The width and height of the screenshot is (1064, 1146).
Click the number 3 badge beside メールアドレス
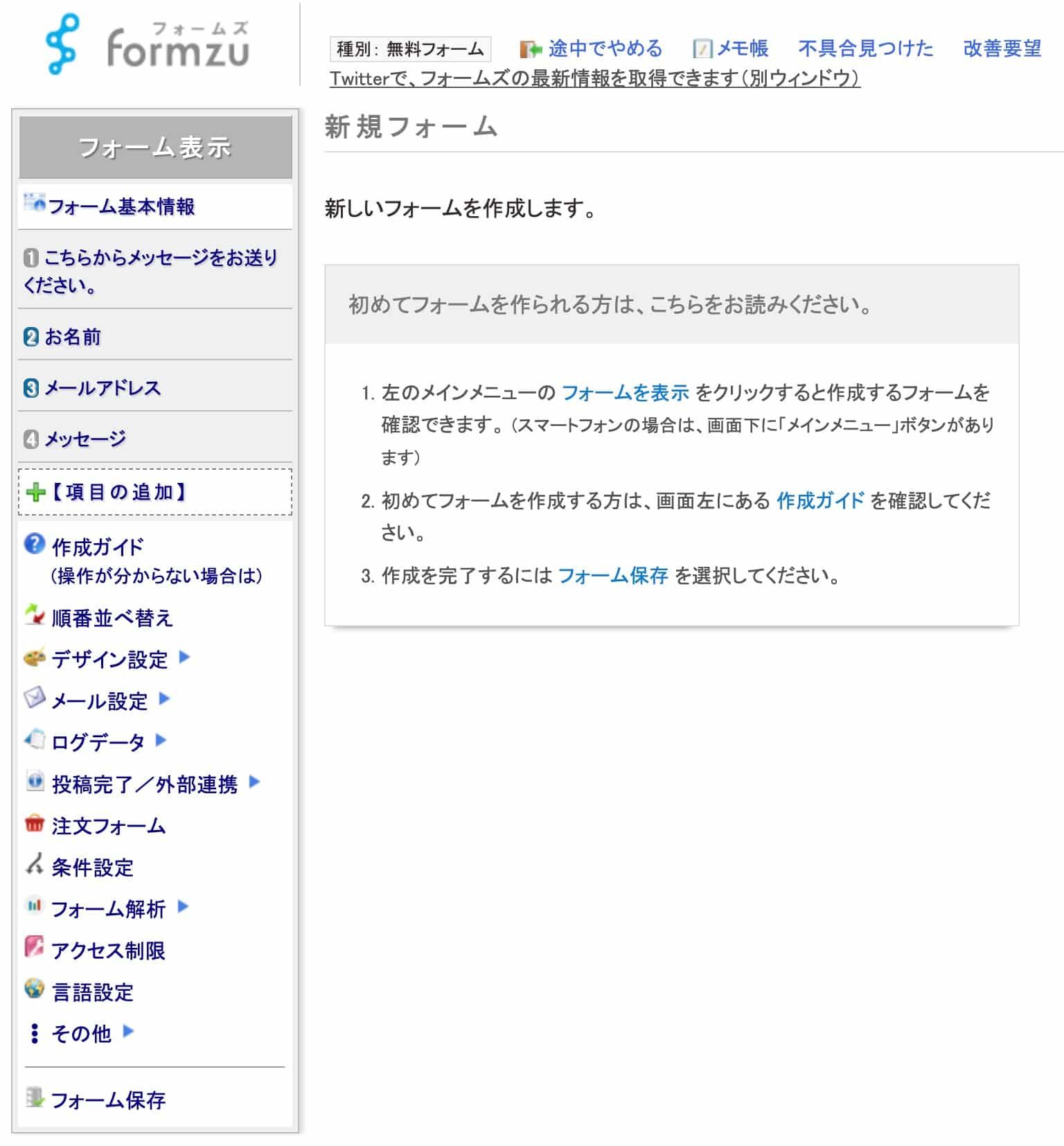click(x=31, y=389)
